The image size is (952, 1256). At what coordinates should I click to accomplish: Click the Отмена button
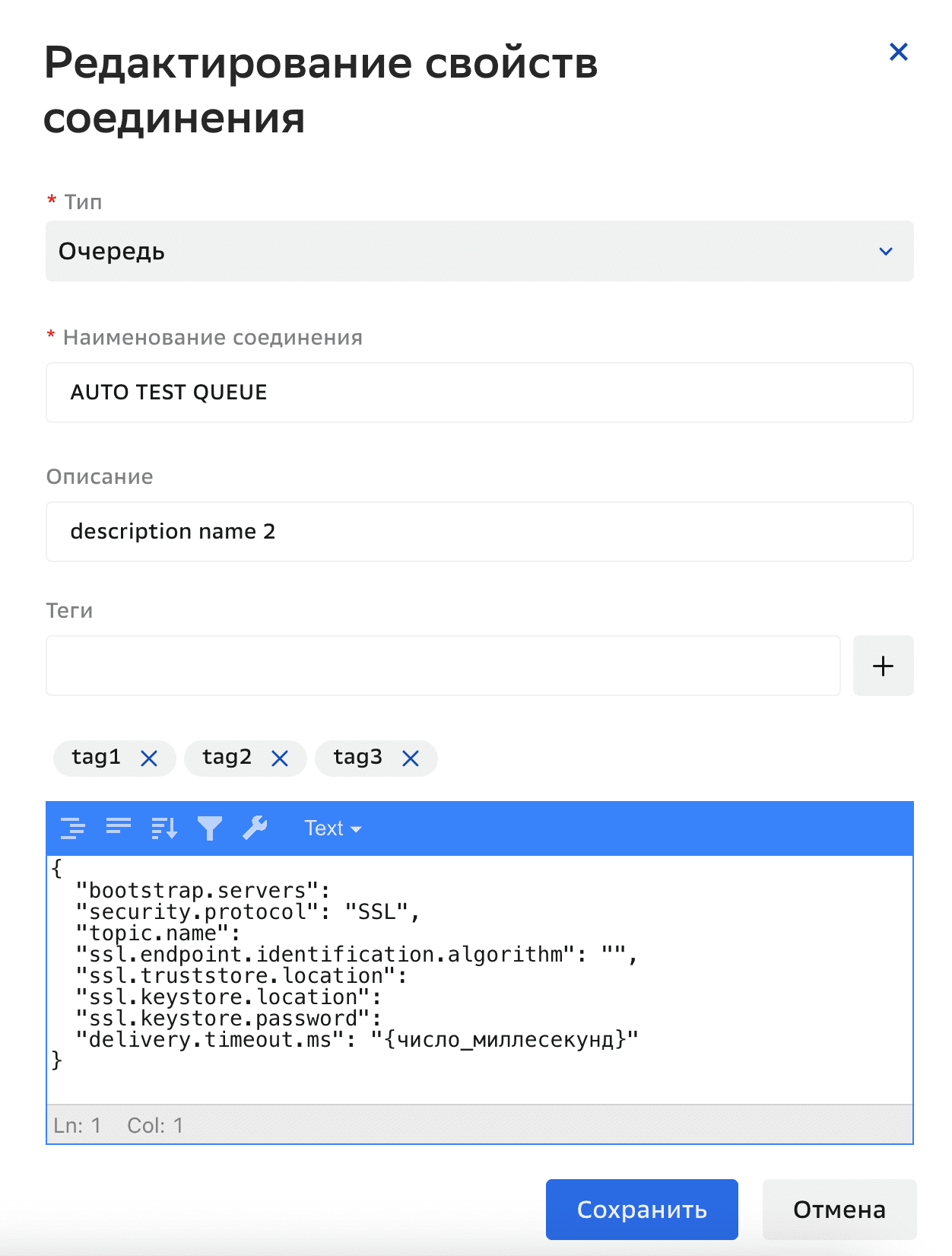839,1209
